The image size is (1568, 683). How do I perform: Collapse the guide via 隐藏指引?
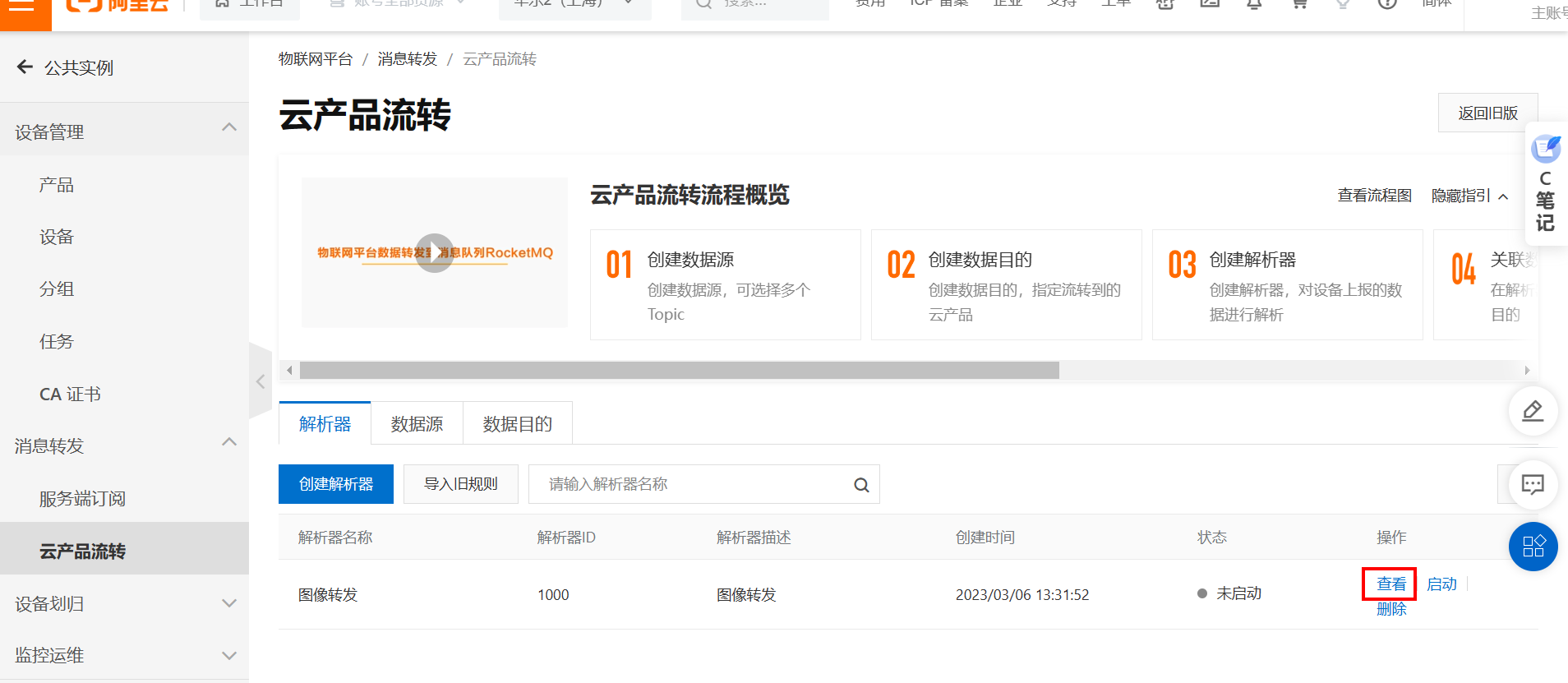click(x=1469, y=196)
